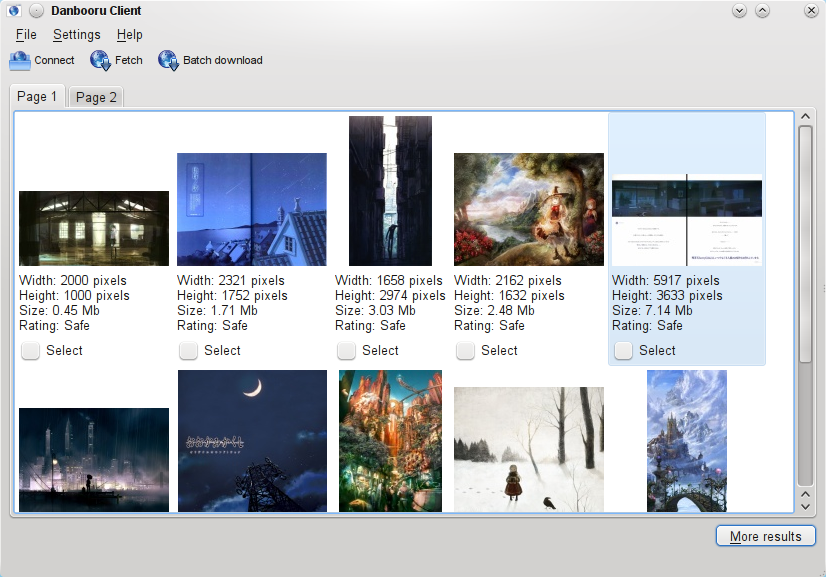Click the Connect toolbar icon

coord(21,61)
